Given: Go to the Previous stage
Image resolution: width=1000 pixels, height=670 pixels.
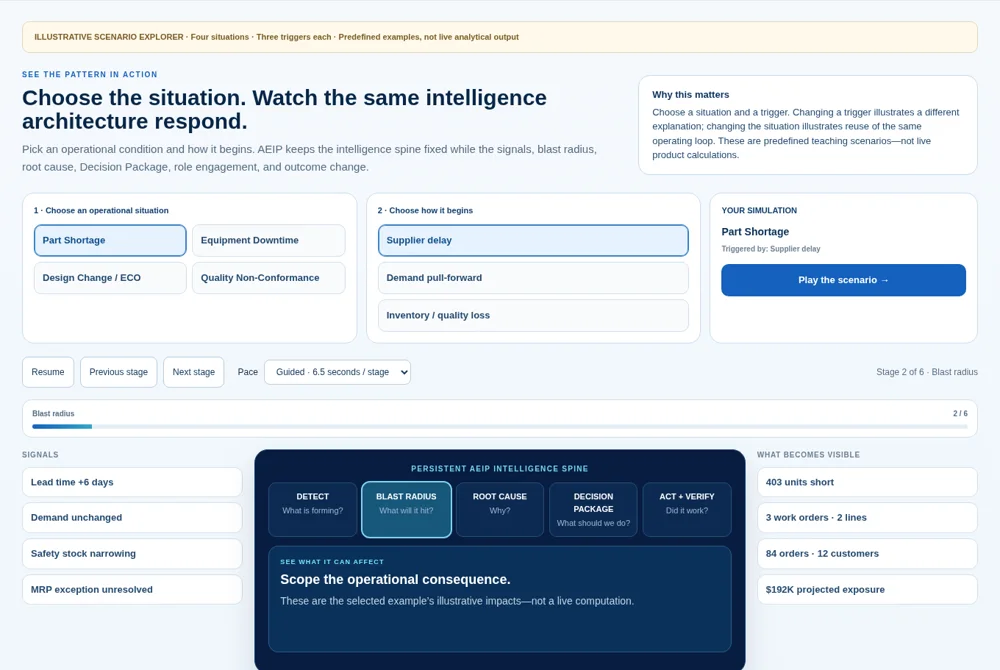Looking at the screenshot, I should 119,372.
